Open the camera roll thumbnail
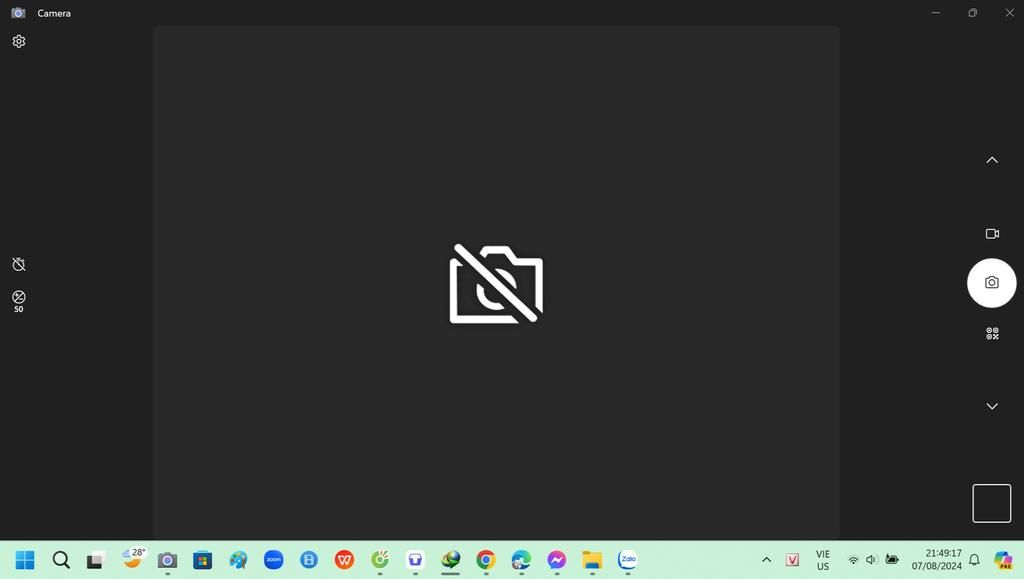Viewport: 1024px width, 579px height. pyautogui.click(x=991, y=503)
